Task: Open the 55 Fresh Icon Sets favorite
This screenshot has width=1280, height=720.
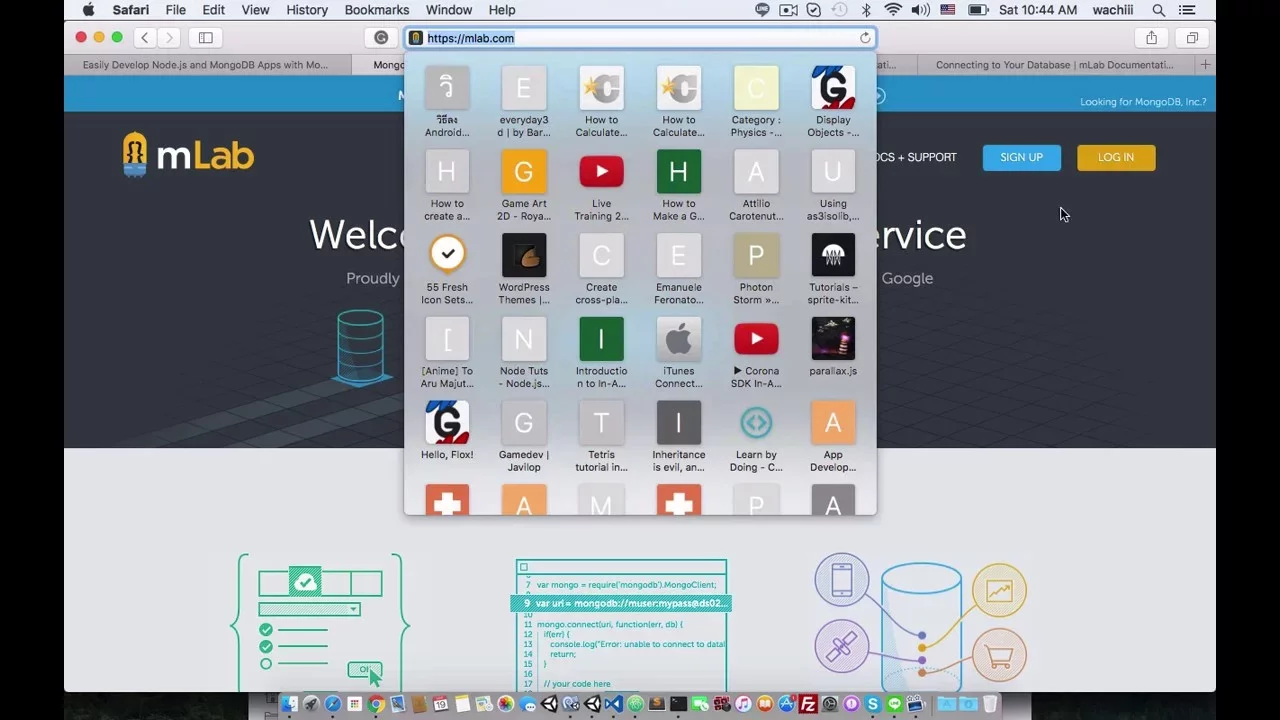Action: [447, 256]
